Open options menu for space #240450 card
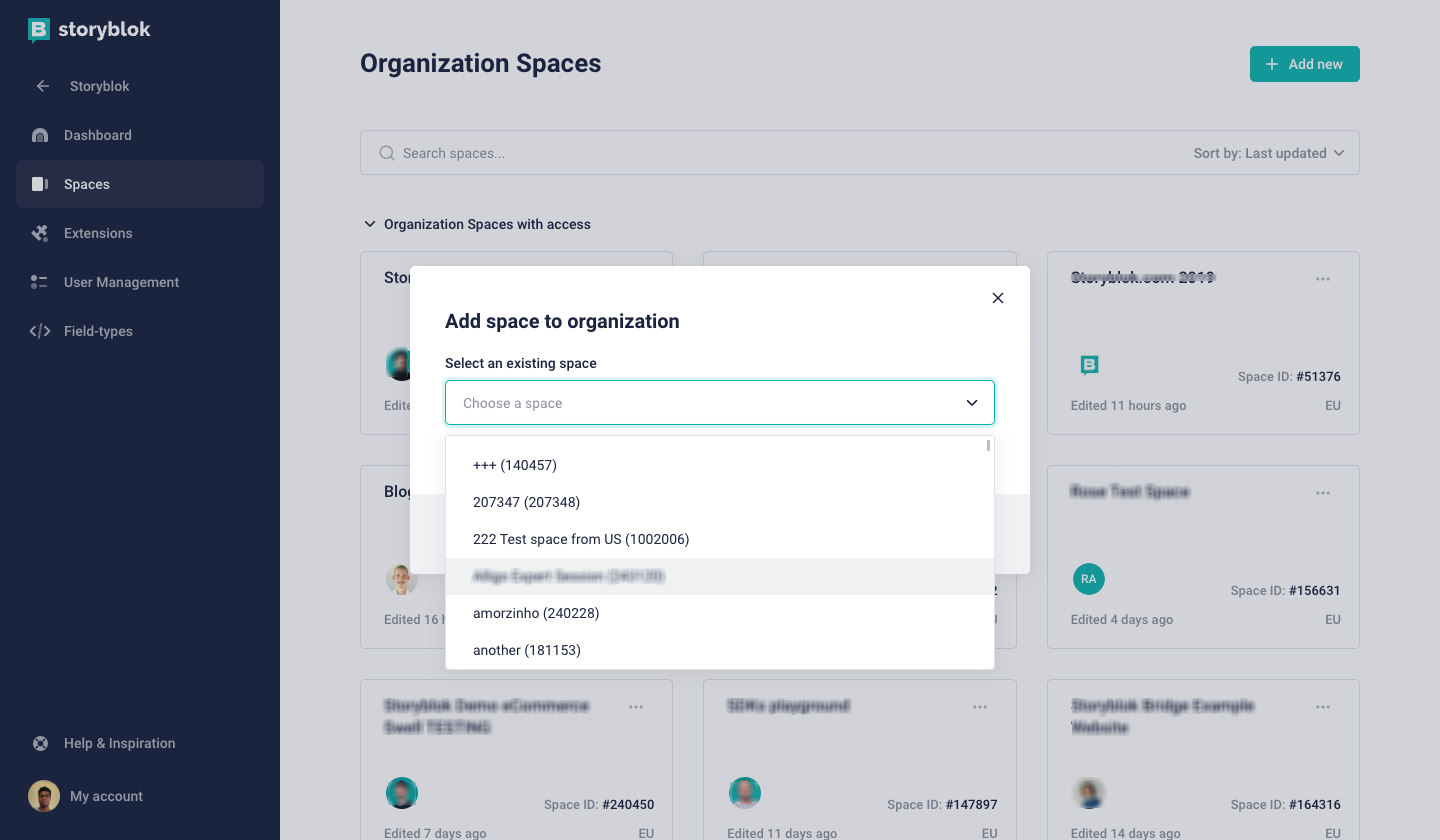1440x840 pixels. [x=636, y=707]
